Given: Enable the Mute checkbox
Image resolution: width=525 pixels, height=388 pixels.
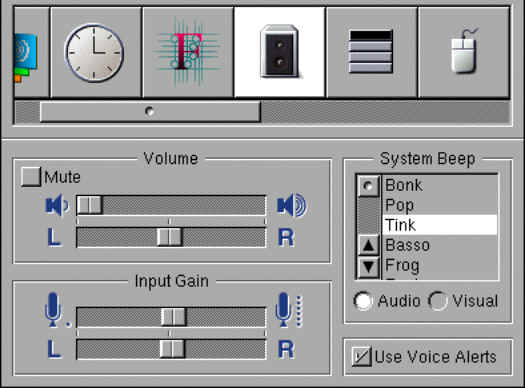Looking at the screenshot, I should tap(30, 176).
